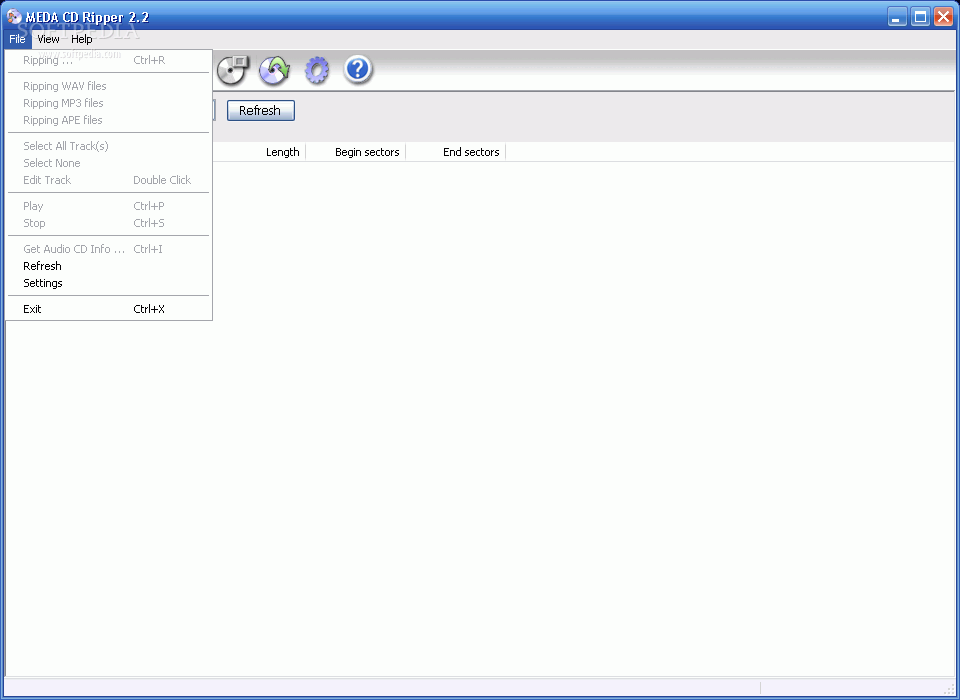Click Play in the File menu

[108, 206]
